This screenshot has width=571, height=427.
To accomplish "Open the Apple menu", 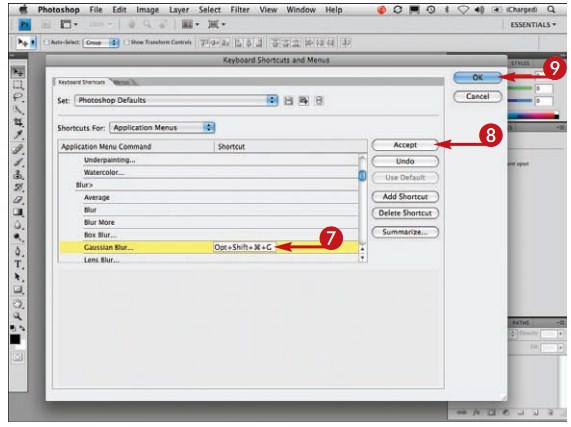I will coord(23,9).
